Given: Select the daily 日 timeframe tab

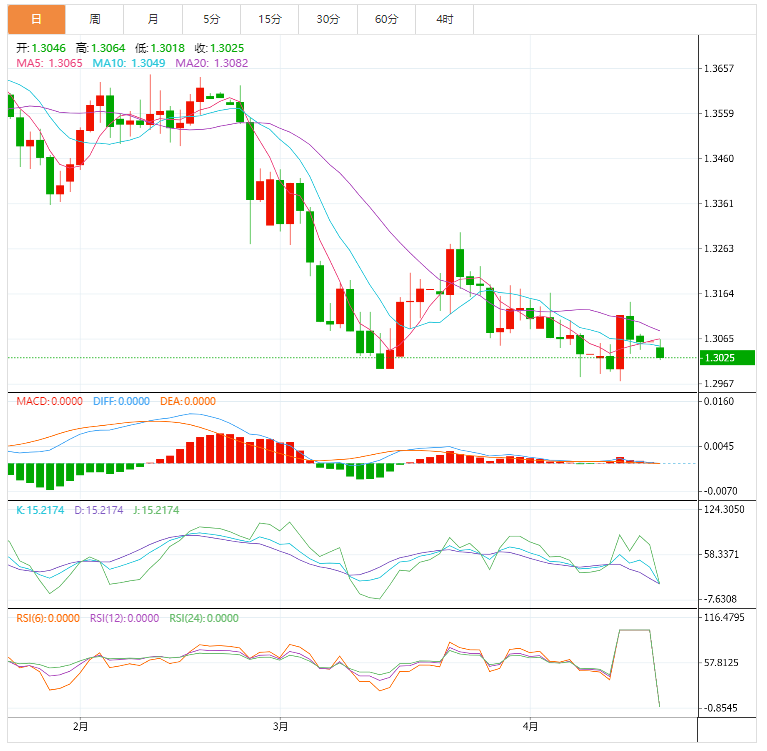Looking at the screenshot, I should coord(36,19).
